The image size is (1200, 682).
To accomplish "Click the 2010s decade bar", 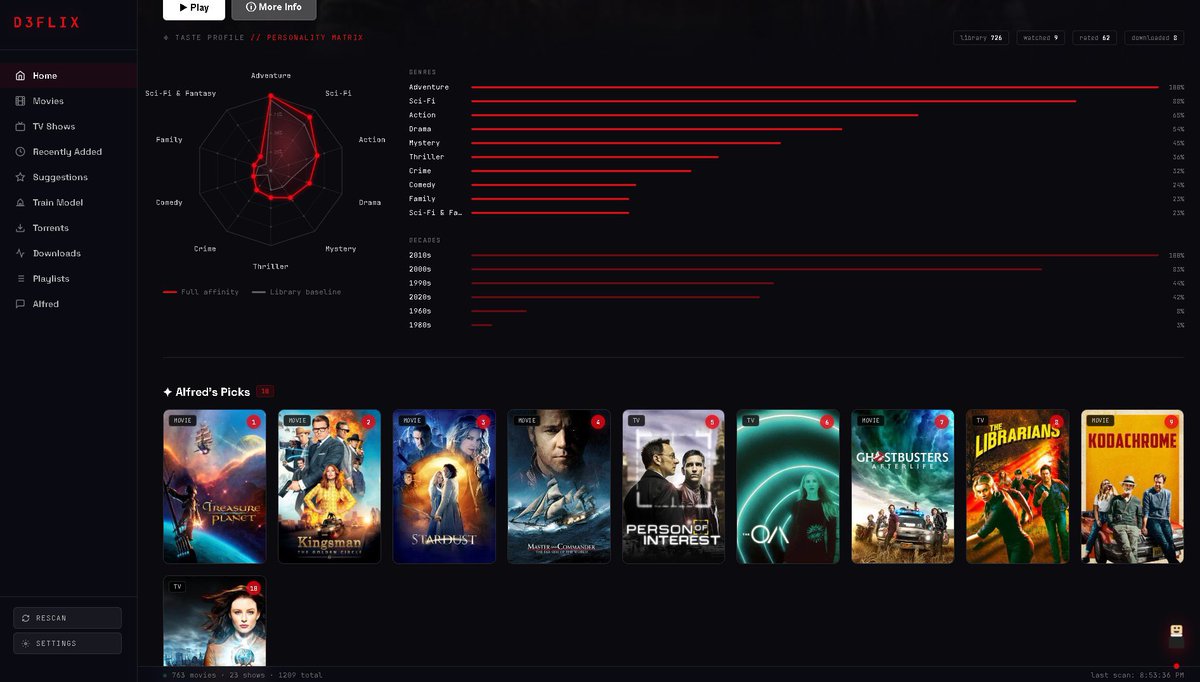I will (x=814, y=255).
